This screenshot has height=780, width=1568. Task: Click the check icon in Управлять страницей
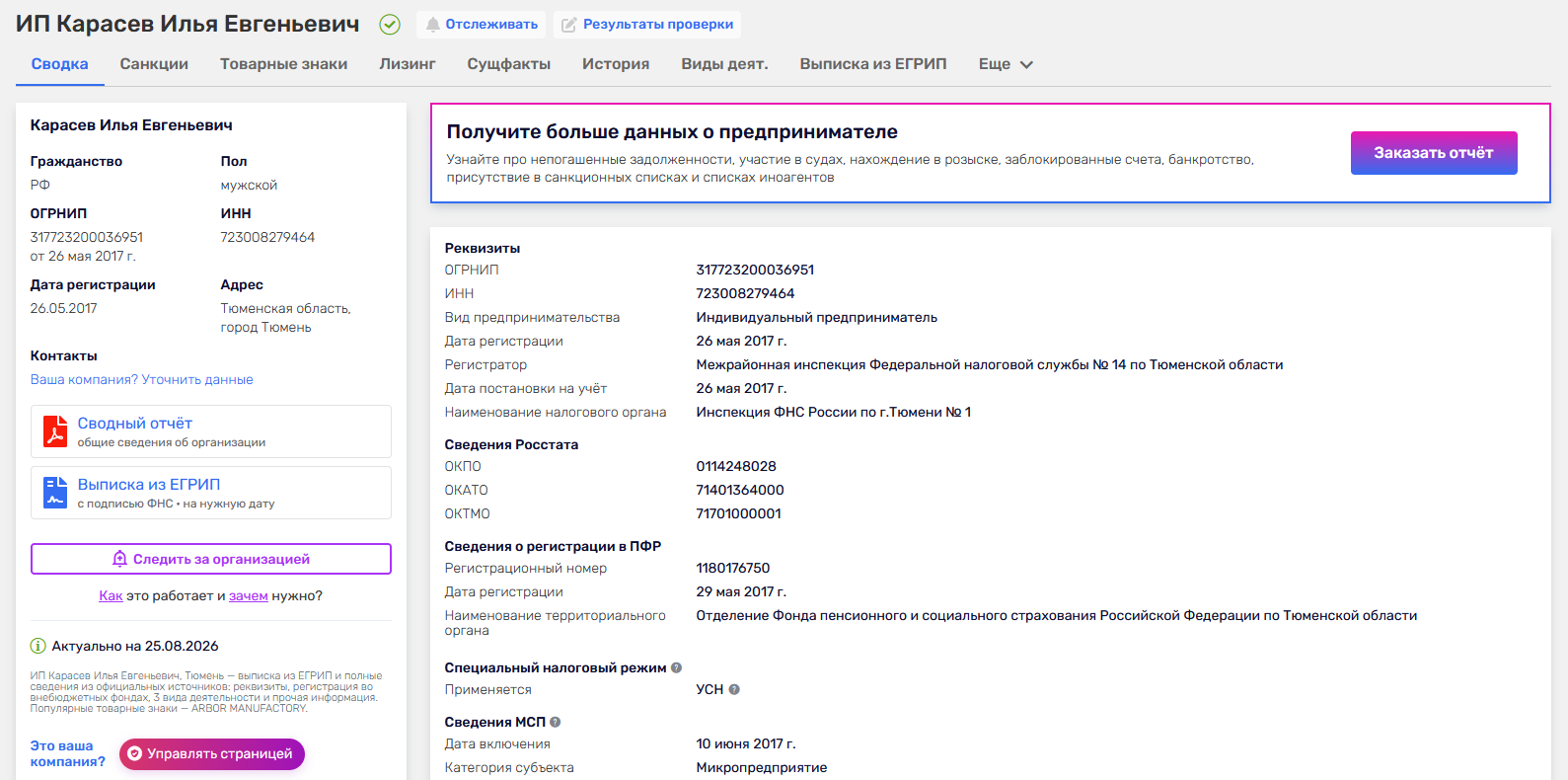click(135, 753)
